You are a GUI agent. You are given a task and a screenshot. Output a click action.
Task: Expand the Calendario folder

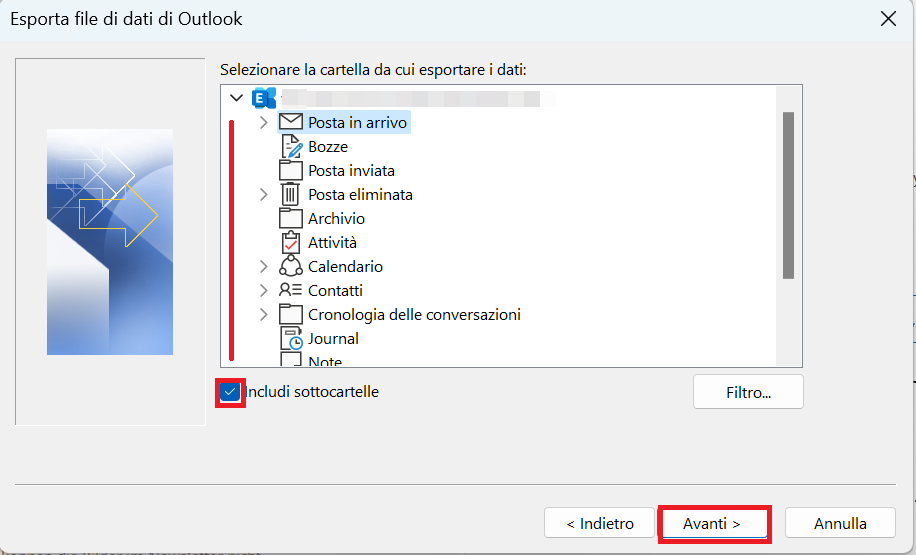263,266
